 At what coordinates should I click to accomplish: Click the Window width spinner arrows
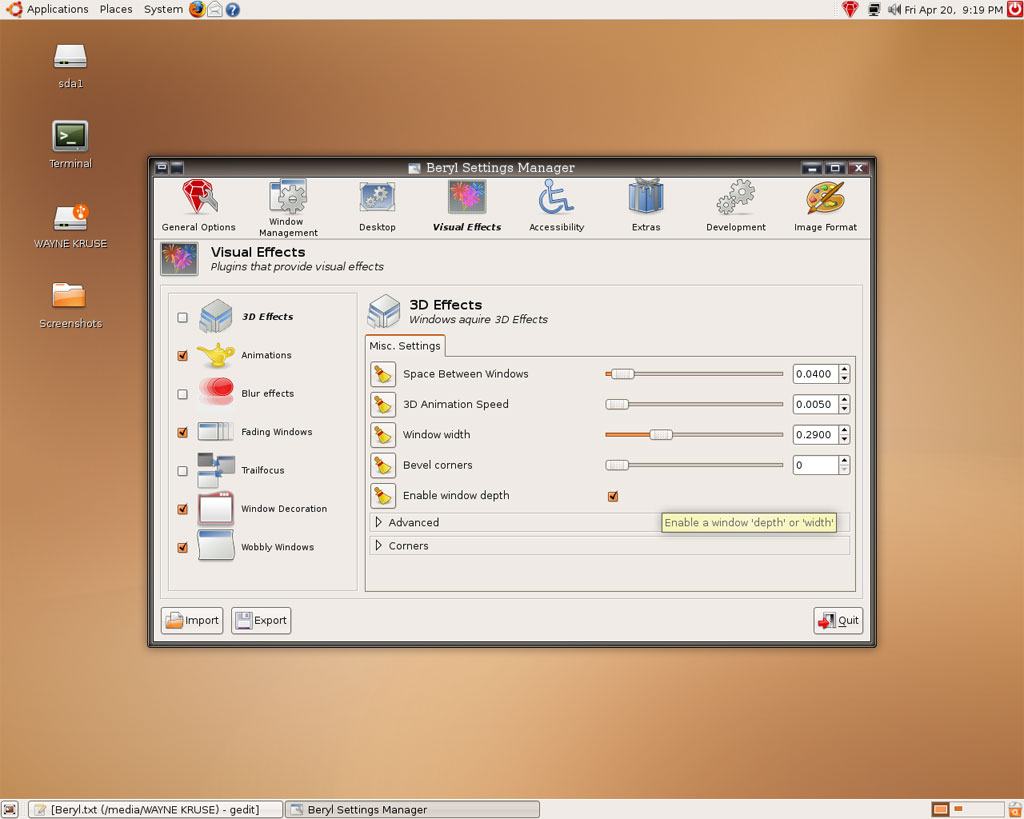point(844,435)
